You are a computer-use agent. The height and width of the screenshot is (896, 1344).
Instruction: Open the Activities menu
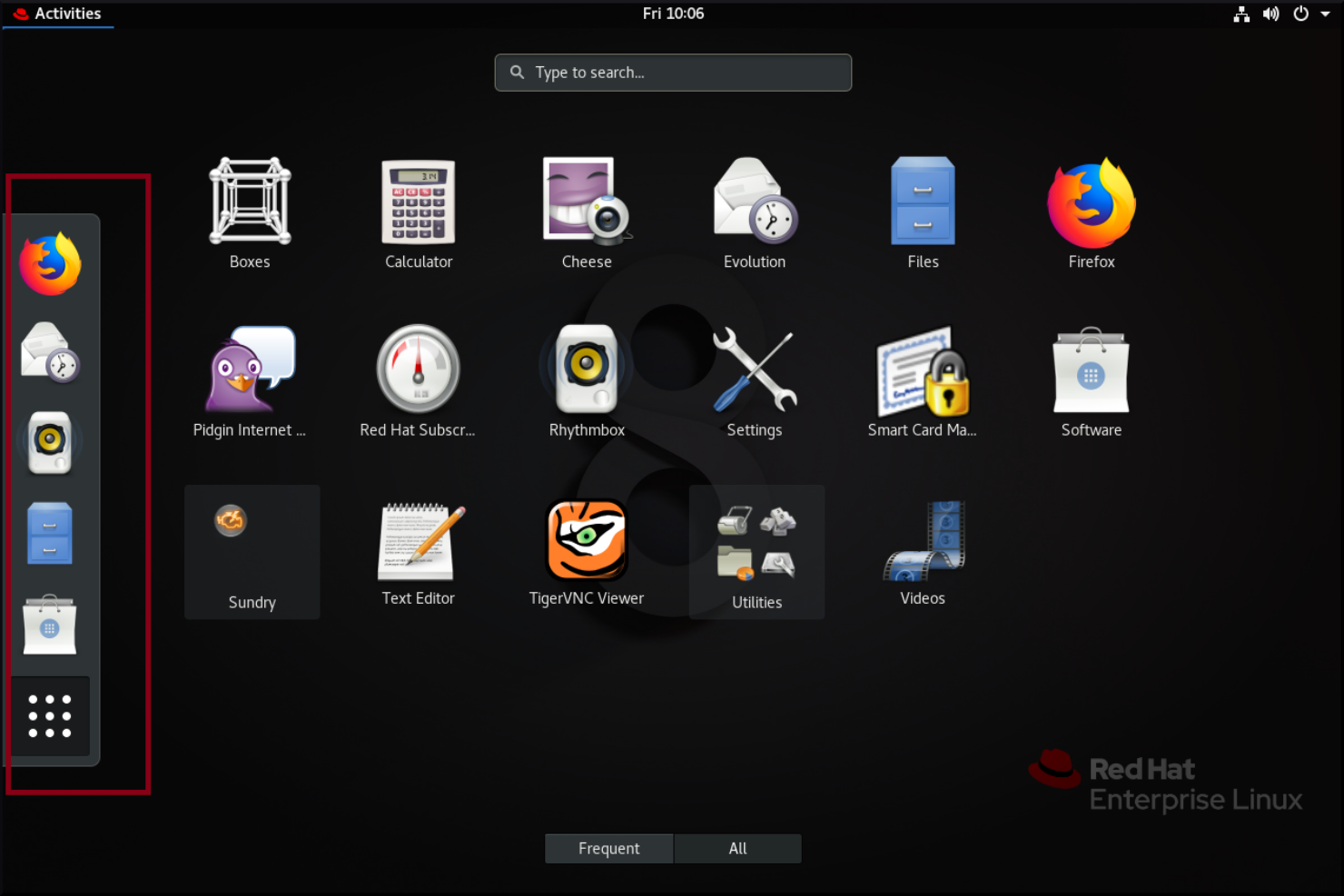pos(58,14)
